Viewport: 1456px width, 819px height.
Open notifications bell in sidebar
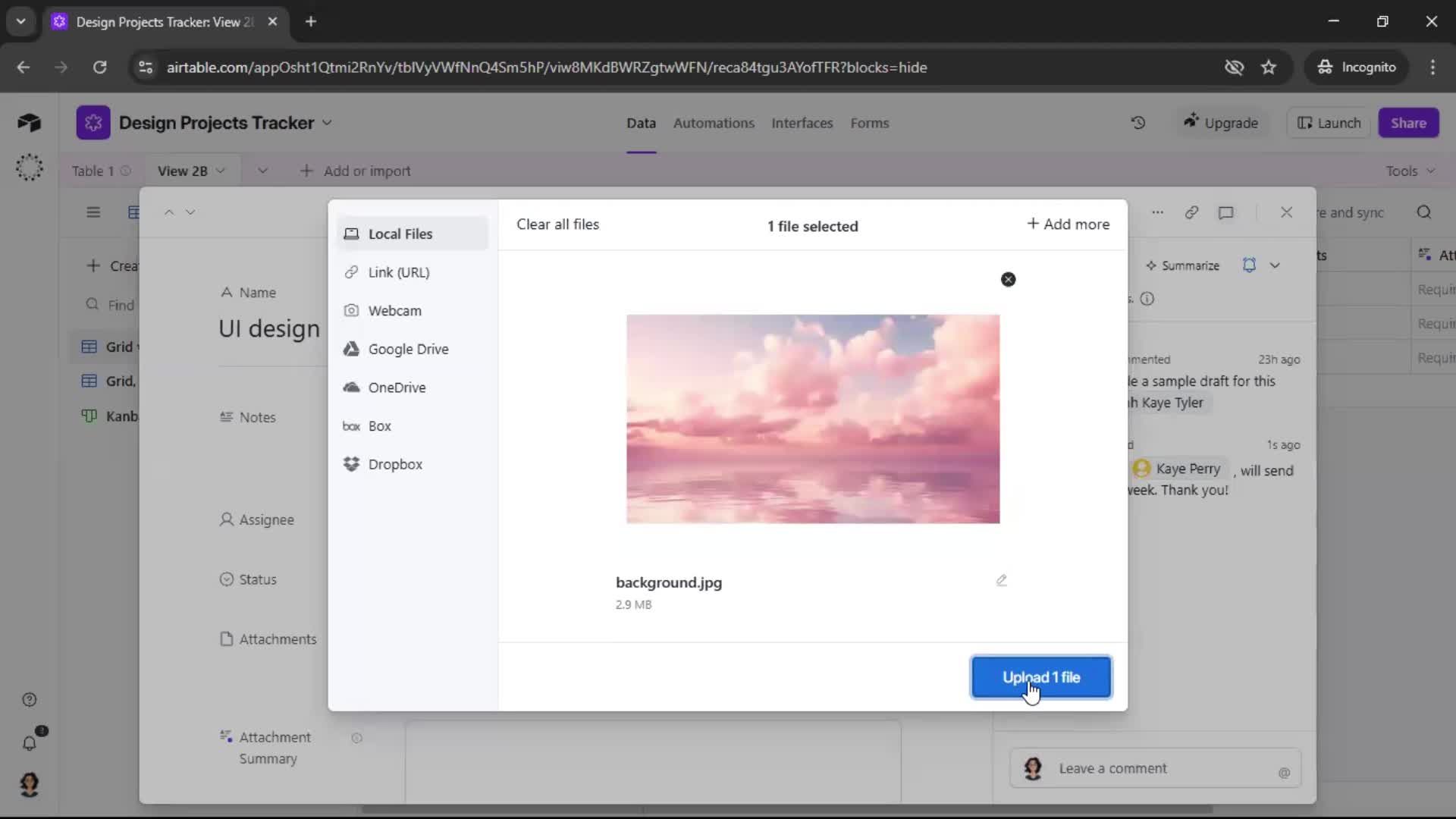(x=29, y=743)
